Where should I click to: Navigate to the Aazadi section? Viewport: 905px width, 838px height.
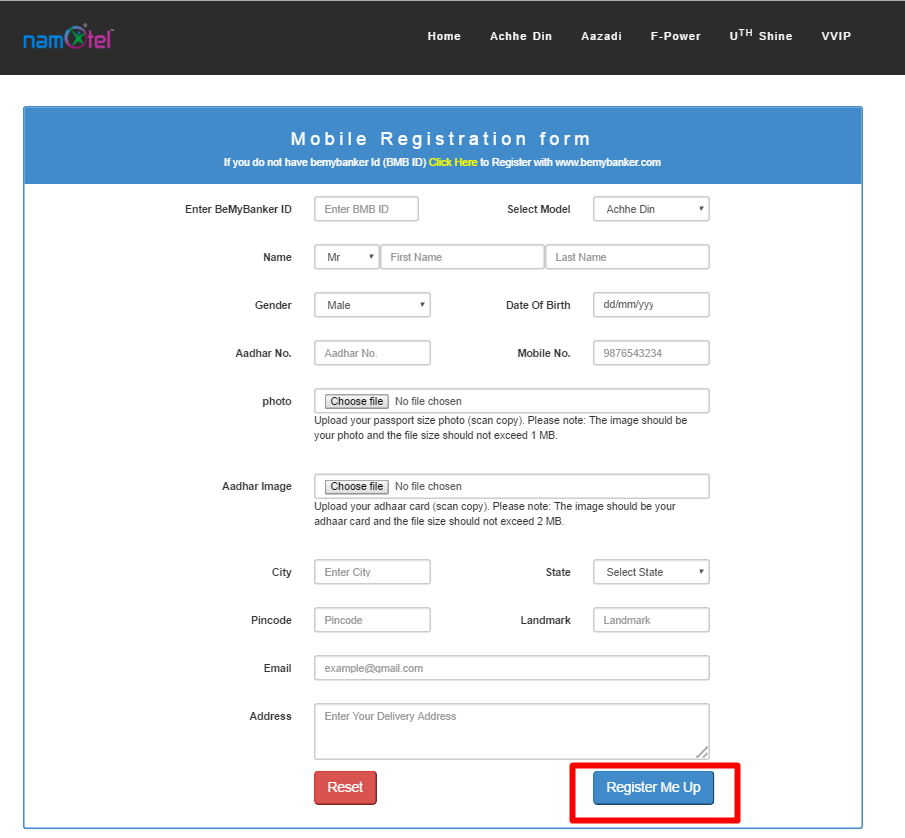tap(601, 36)
